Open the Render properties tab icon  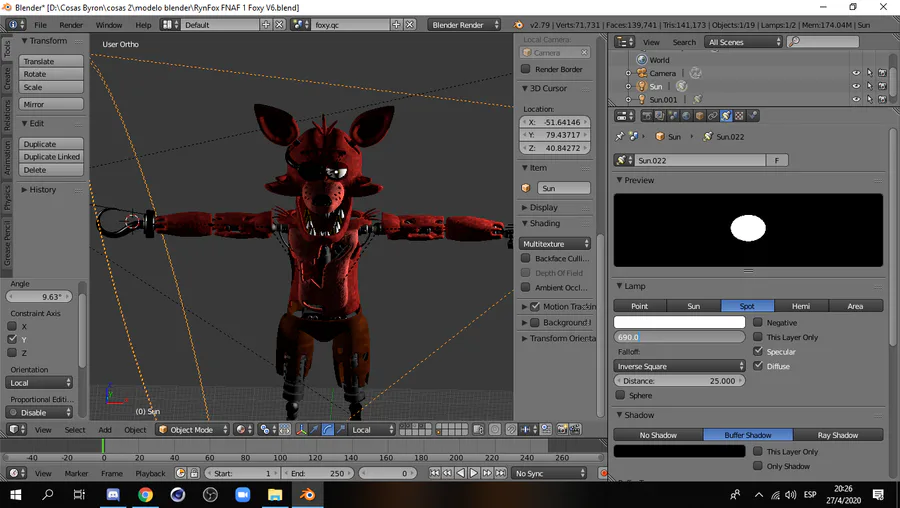tap(646, 116)
